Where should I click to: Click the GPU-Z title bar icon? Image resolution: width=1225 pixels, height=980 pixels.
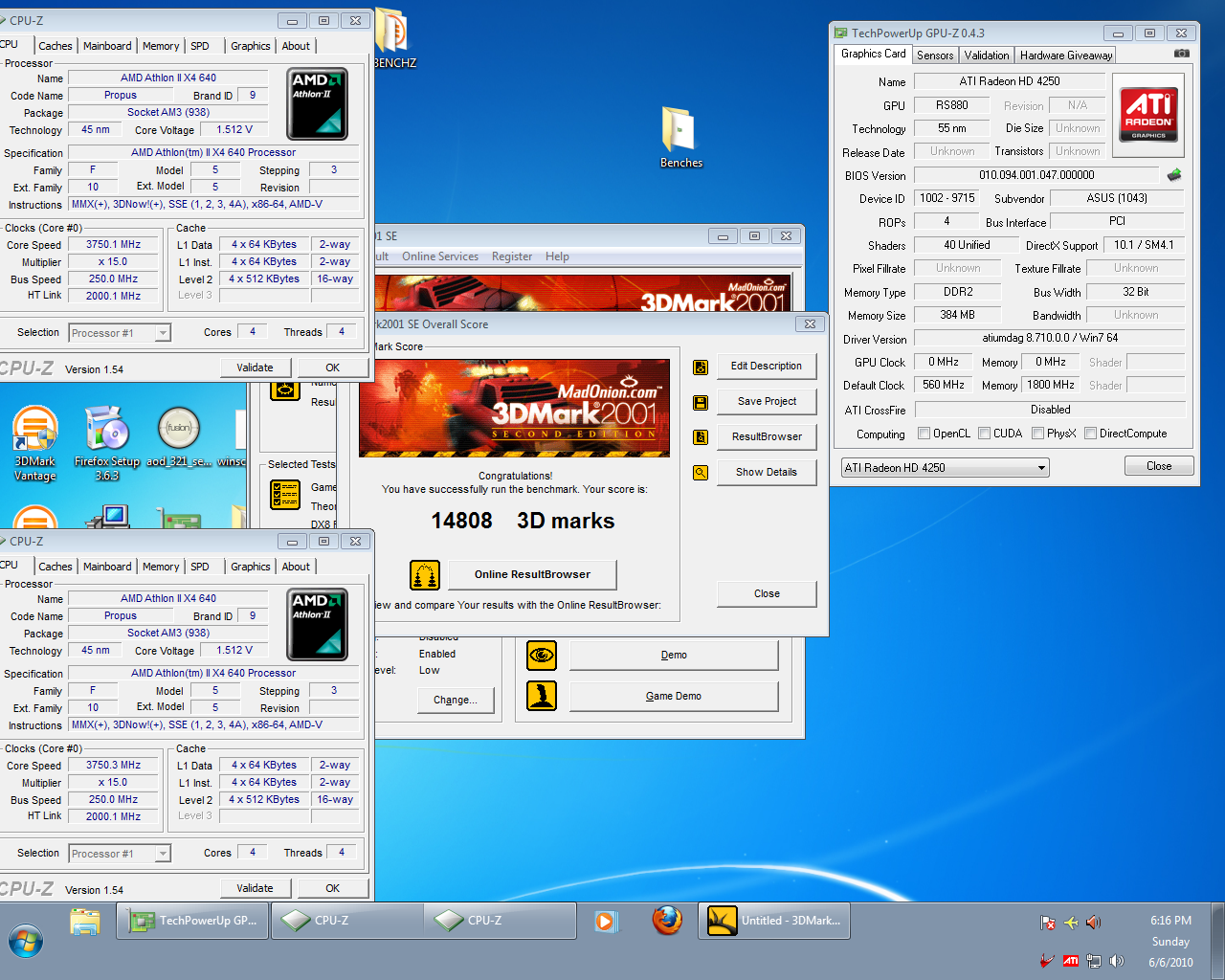pos(840,33)
